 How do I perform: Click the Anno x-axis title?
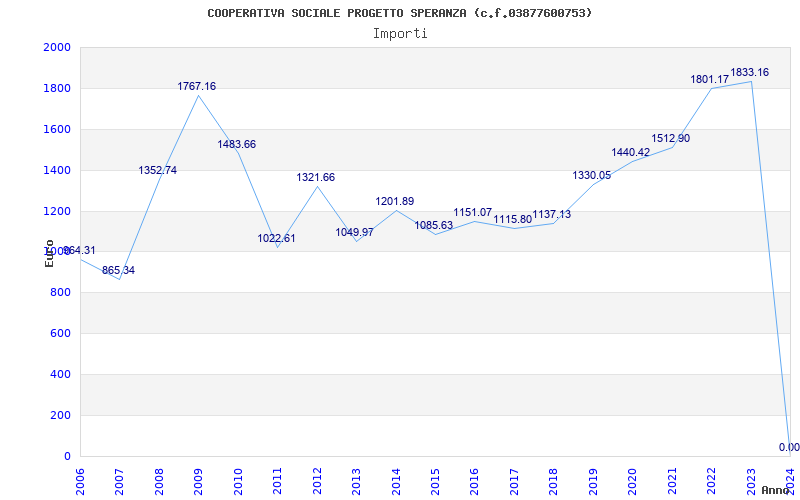click(x=776, y=490)
